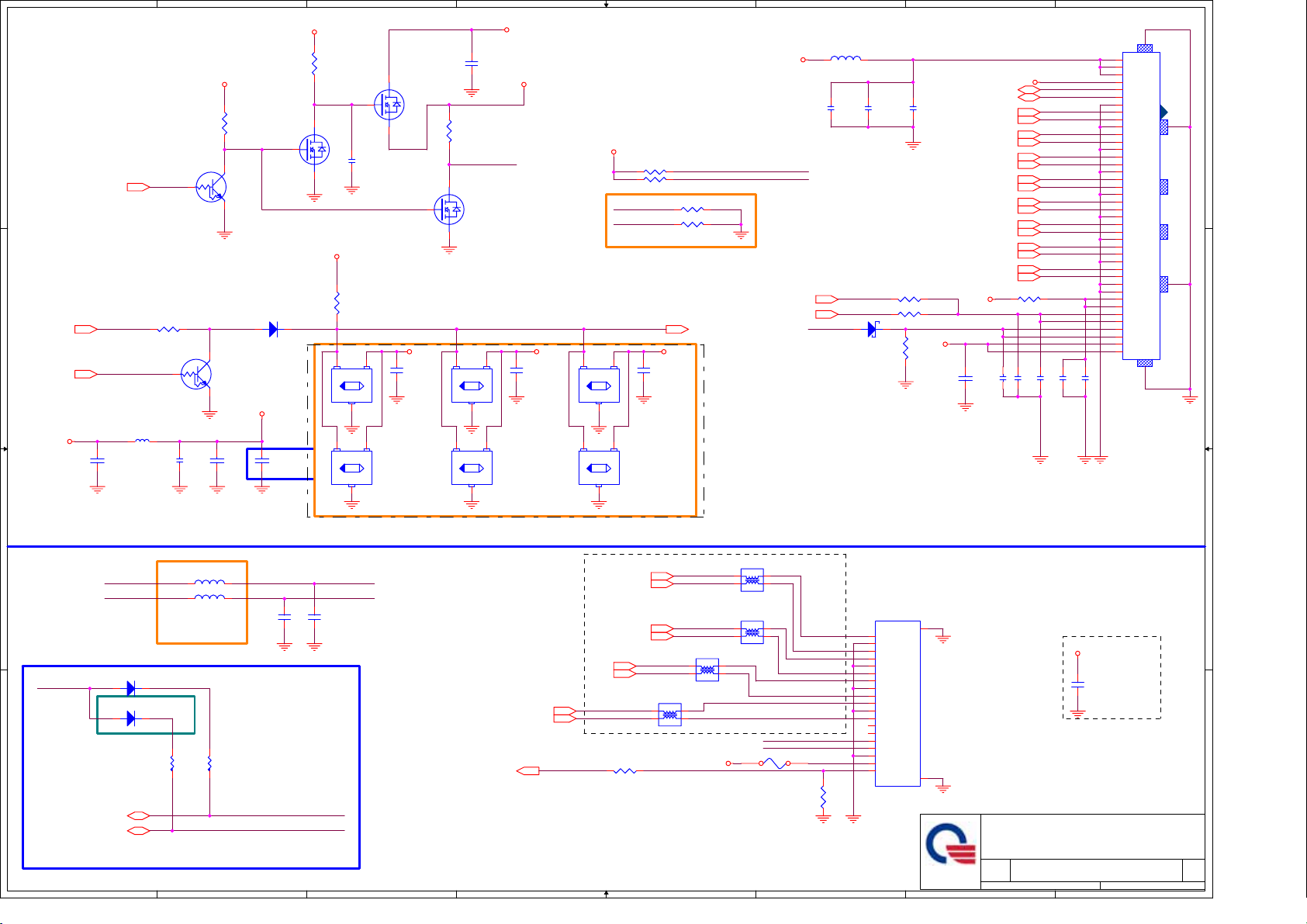Click the output port at the end of the diode line
Viewport: 1307px width, 924px height.
click(677, 330)
